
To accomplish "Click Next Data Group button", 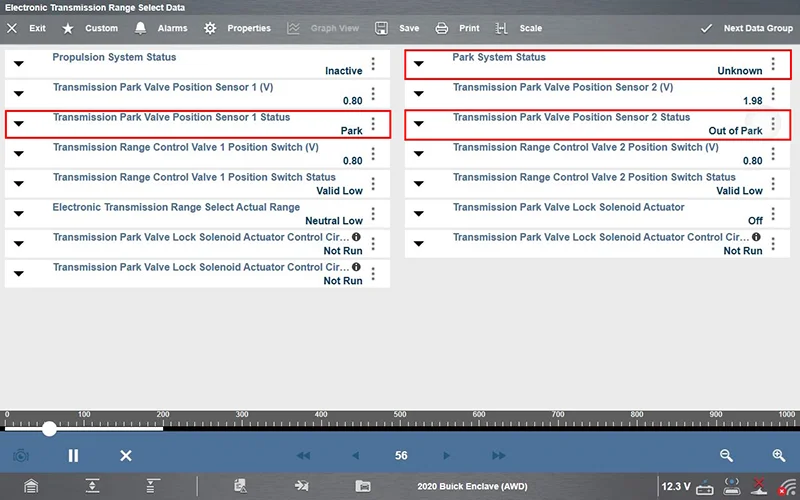I will tap(746, 28).
